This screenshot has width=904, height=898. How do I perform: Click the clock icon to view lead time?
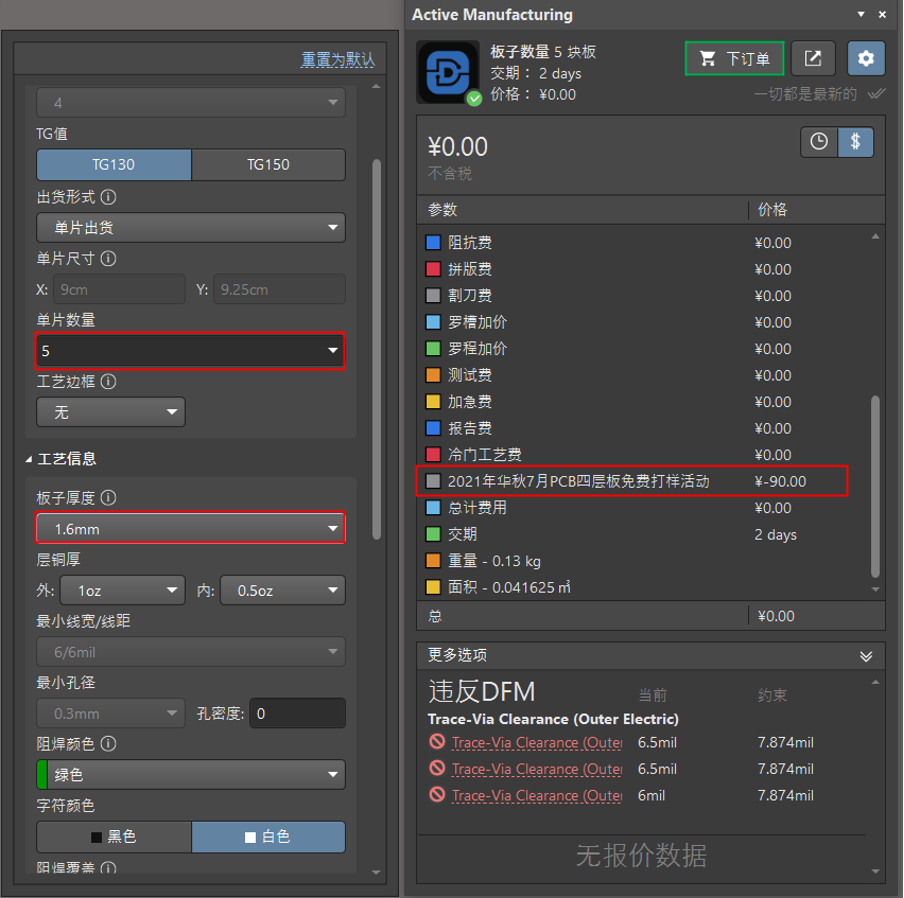818,142
